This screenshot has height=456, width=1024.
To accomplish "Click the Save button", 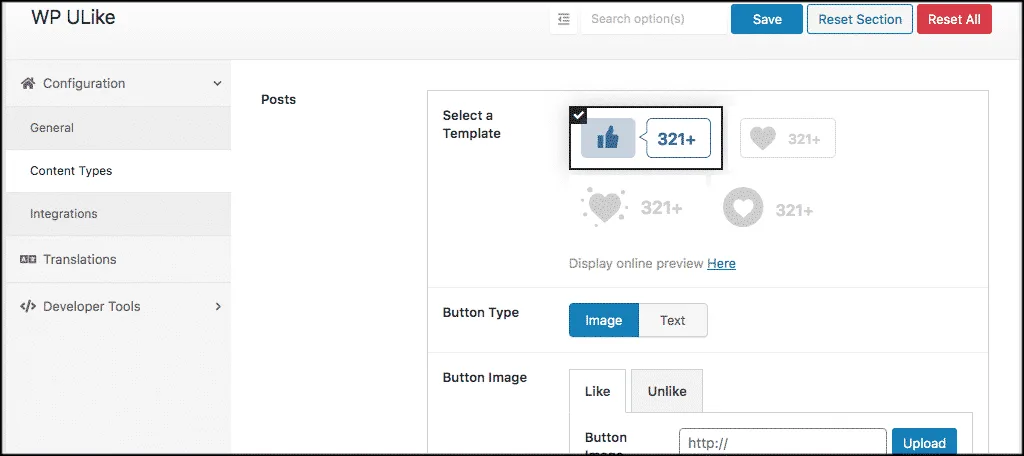I will click(x=767, y=20).
